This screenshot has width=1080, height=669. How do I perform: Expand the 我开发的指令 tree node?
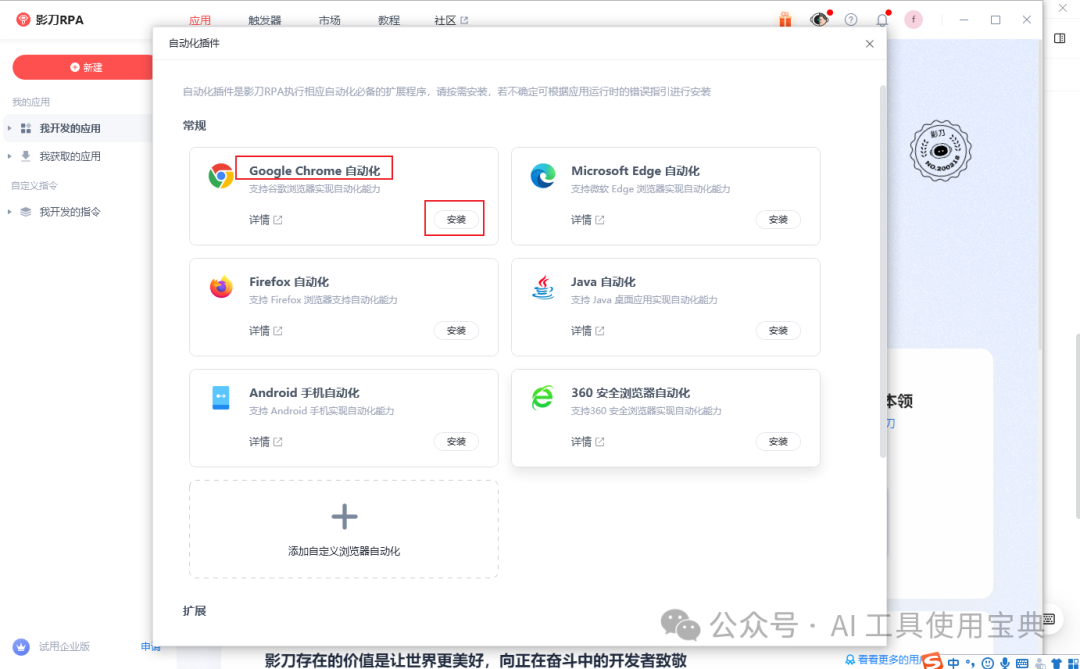point(10,212)
